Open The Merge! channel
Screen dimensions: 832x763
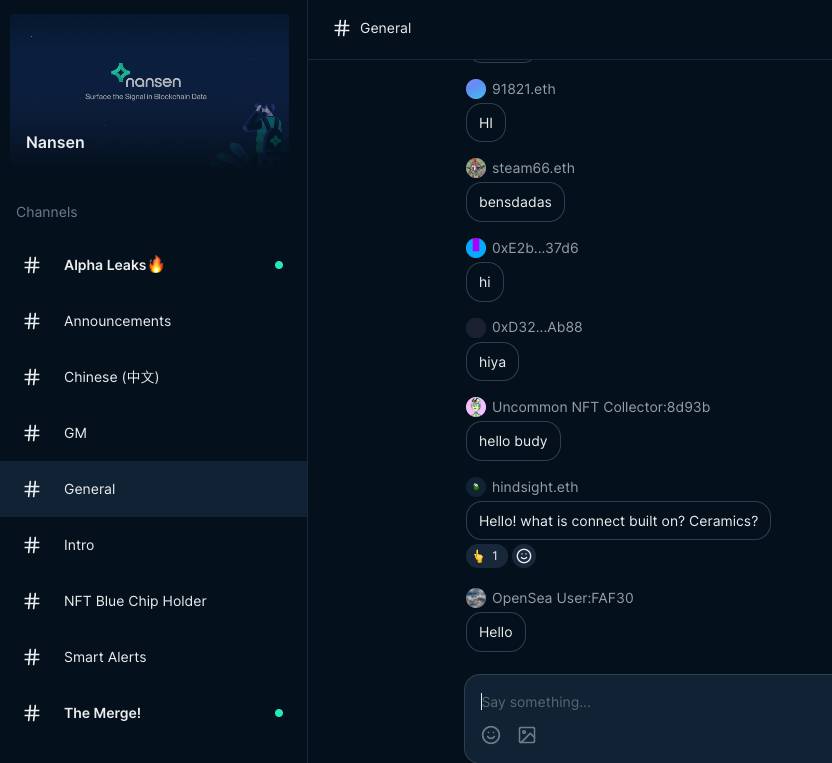pos(102,713)
